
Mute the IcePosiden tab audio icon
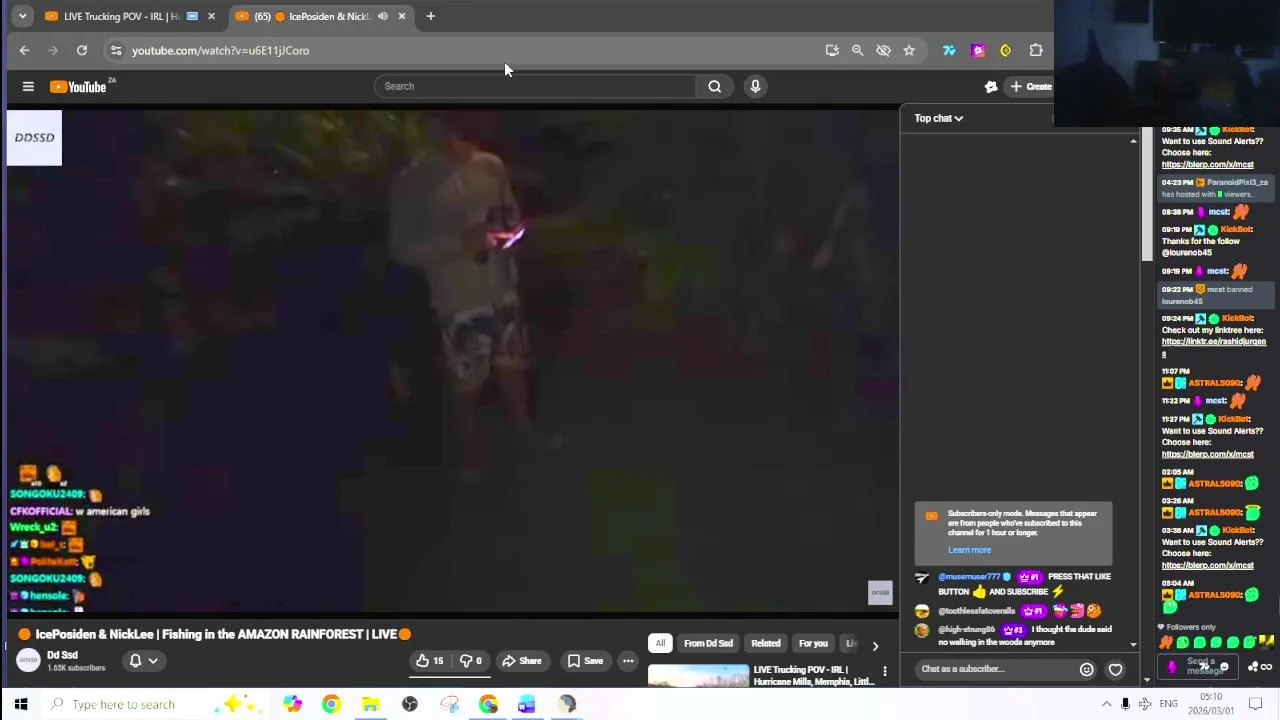point(382,16)
